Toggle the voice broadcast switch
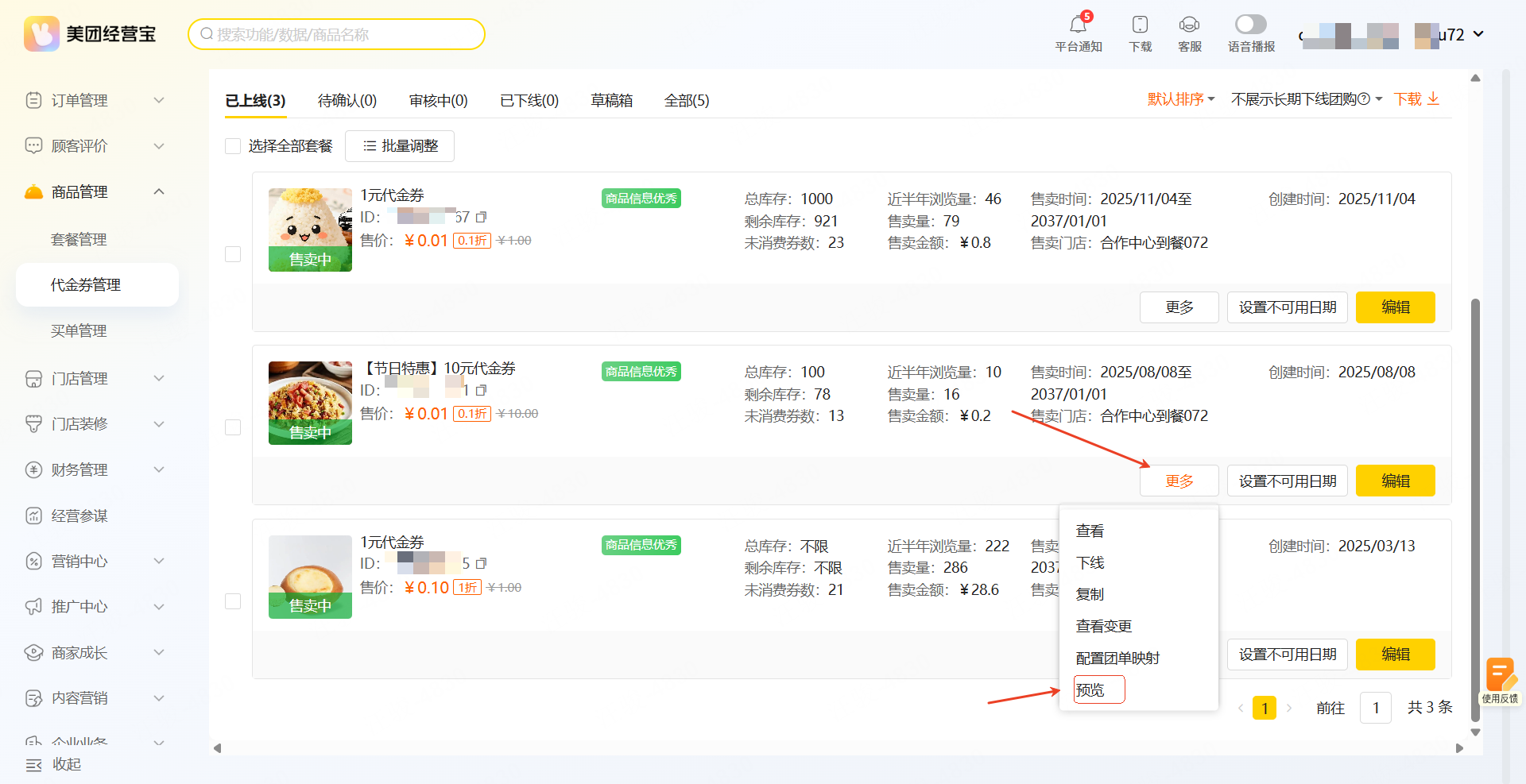Image resolution: width=1526 pixels, height=784 pixels. [x=1251, y=24]
